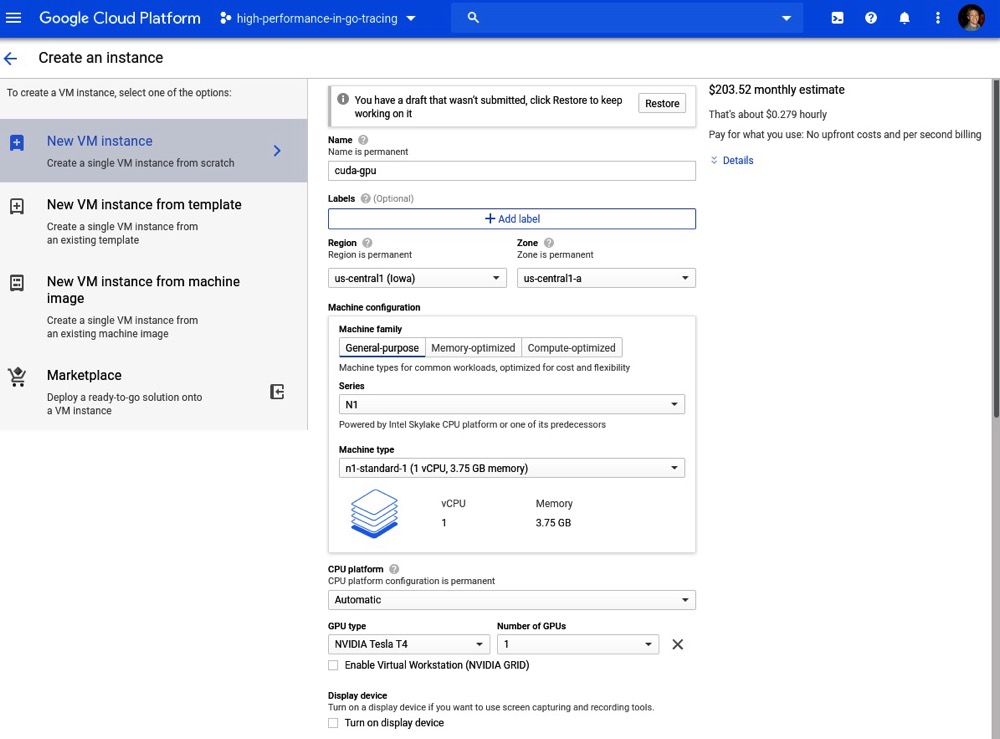Click the help icon beside CPU platform
Image resolution: width=1000 pixels, height=739 pixels.
tap(394, 569)
